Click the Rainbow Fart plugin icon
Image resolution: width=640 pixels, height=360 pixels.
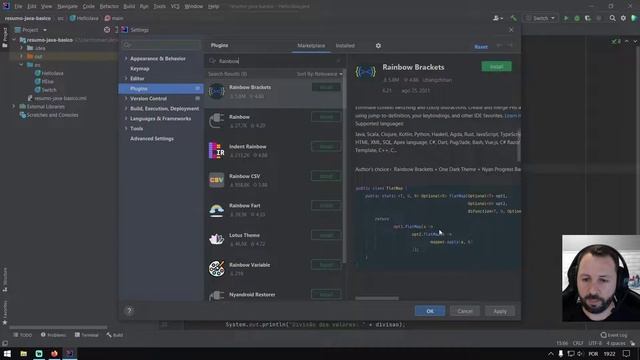point(216,210)
